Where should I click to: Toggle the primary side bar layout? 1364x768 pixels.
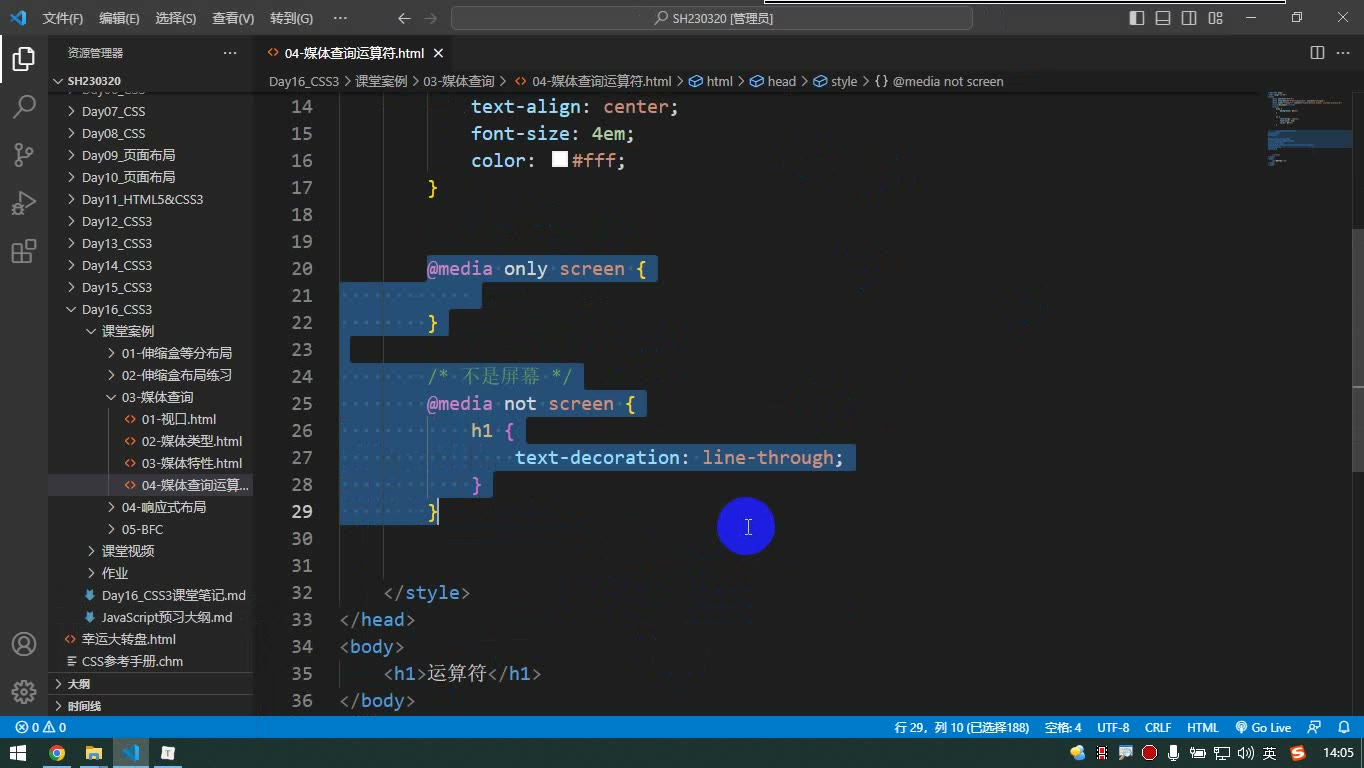tap(1137, 18)
